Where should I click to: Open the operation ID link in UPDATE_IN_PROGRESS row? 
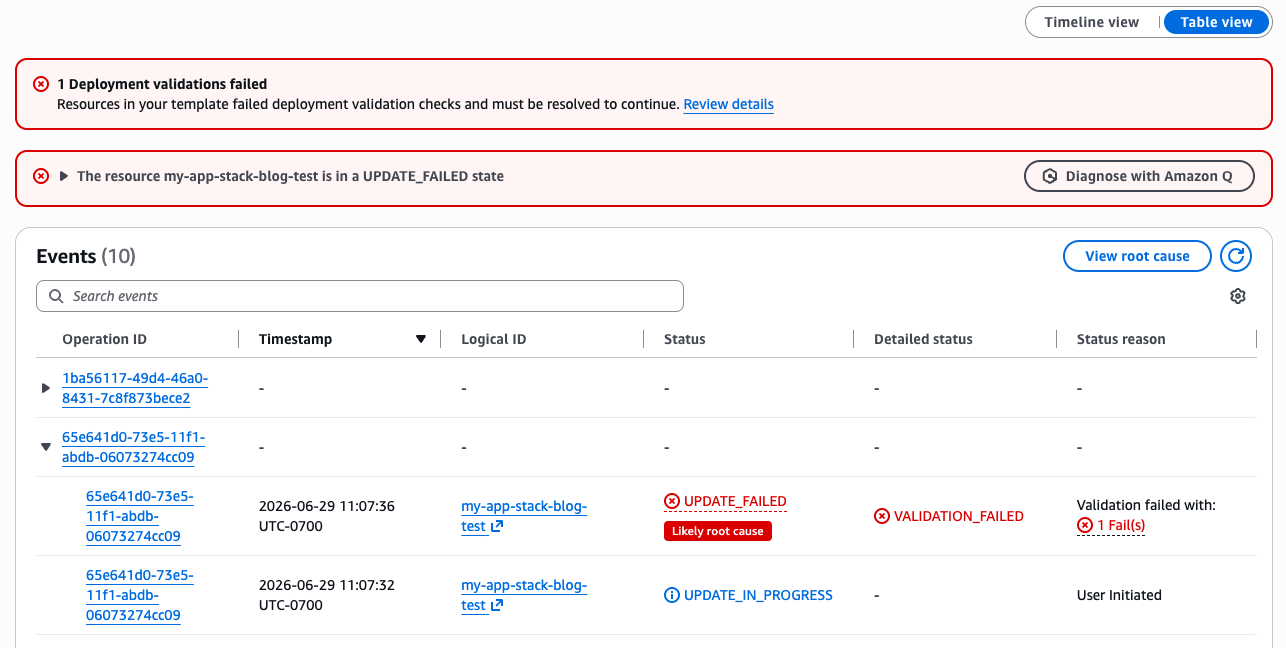[140, 595]
